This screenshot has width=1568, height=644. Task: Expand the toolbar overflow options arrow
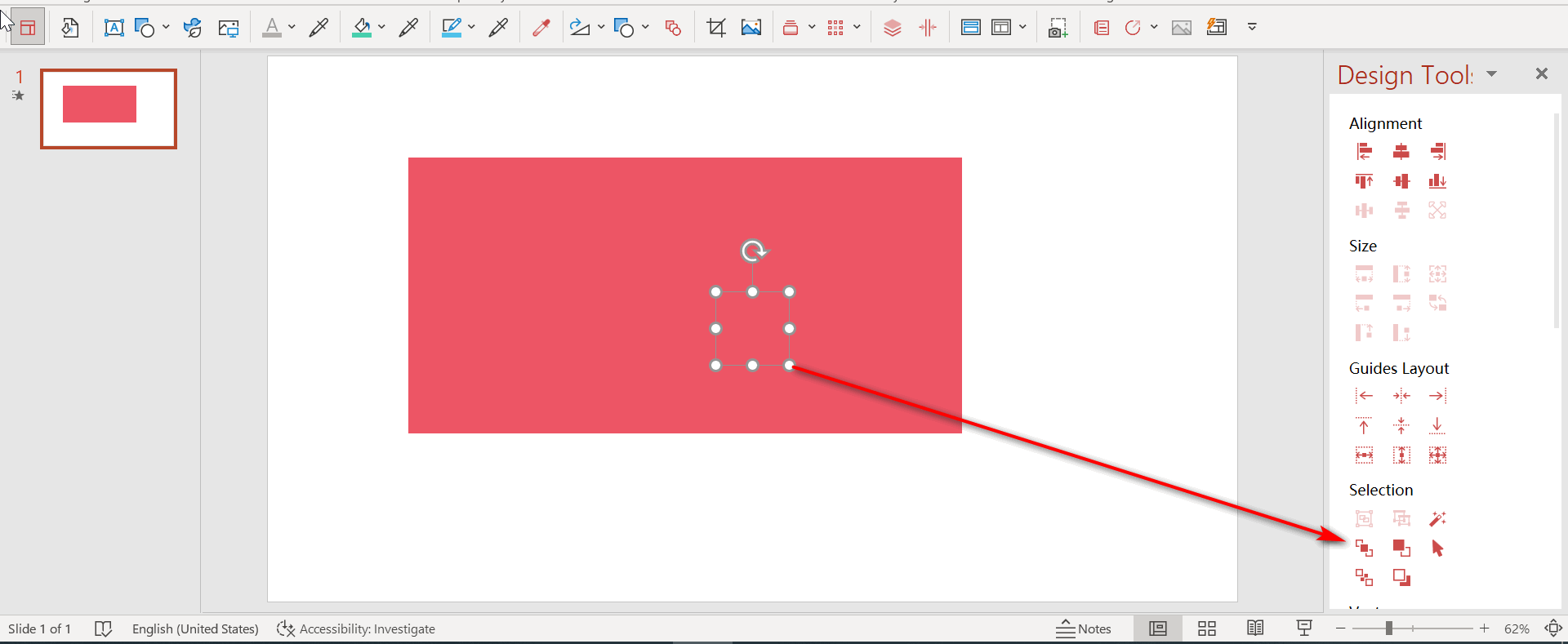pos(1252,27)
